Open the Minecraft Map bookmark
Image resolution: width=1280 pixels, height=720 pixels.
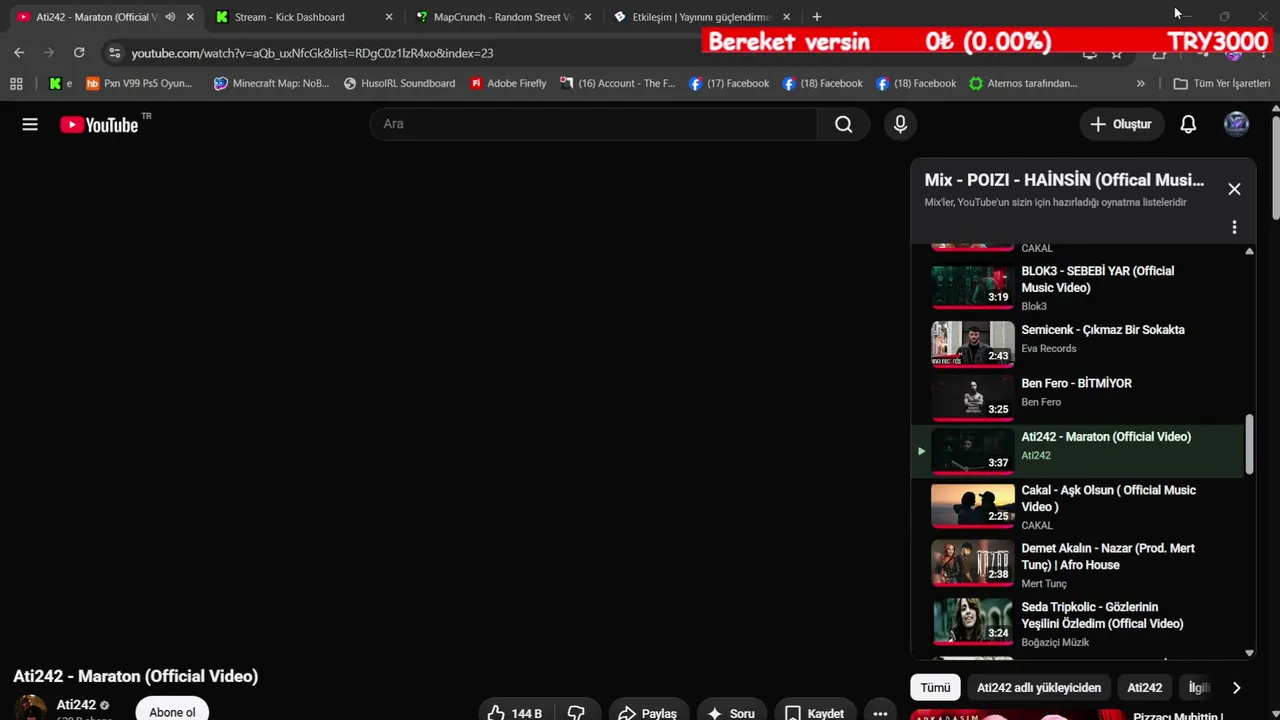click(x=271, y=84)
